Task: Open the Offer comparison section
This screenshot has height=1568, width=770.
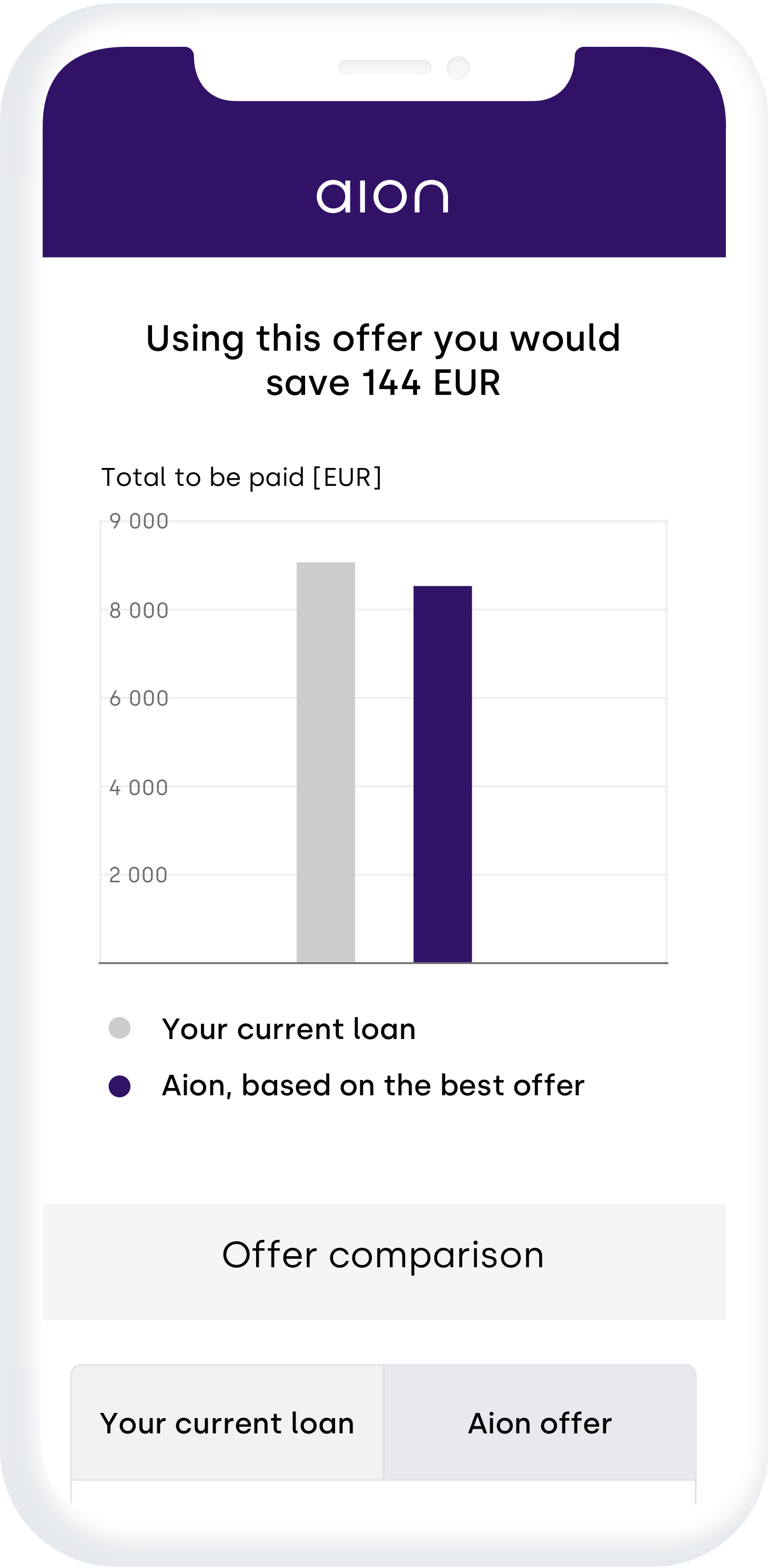Action: (383, 1255)
